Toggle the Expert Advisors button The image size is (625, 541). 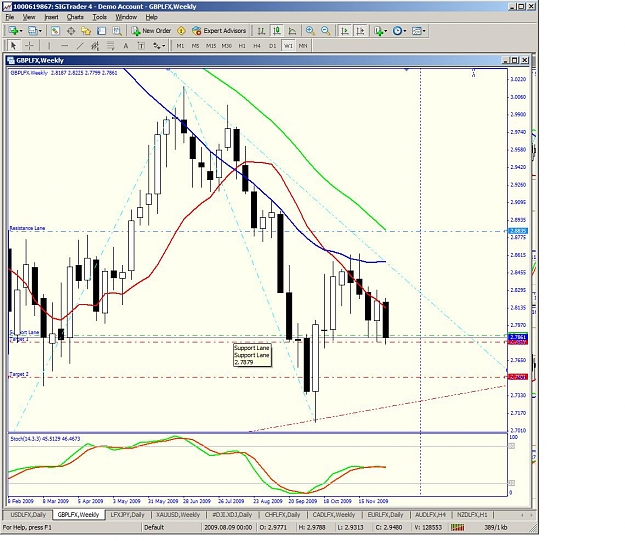[219, 31]
